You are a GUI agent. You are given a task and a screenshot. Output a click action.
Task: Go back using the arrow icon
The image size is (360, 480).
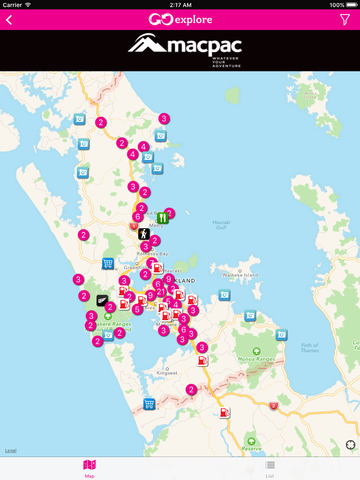pyautogui.click(x=9, y=20)
